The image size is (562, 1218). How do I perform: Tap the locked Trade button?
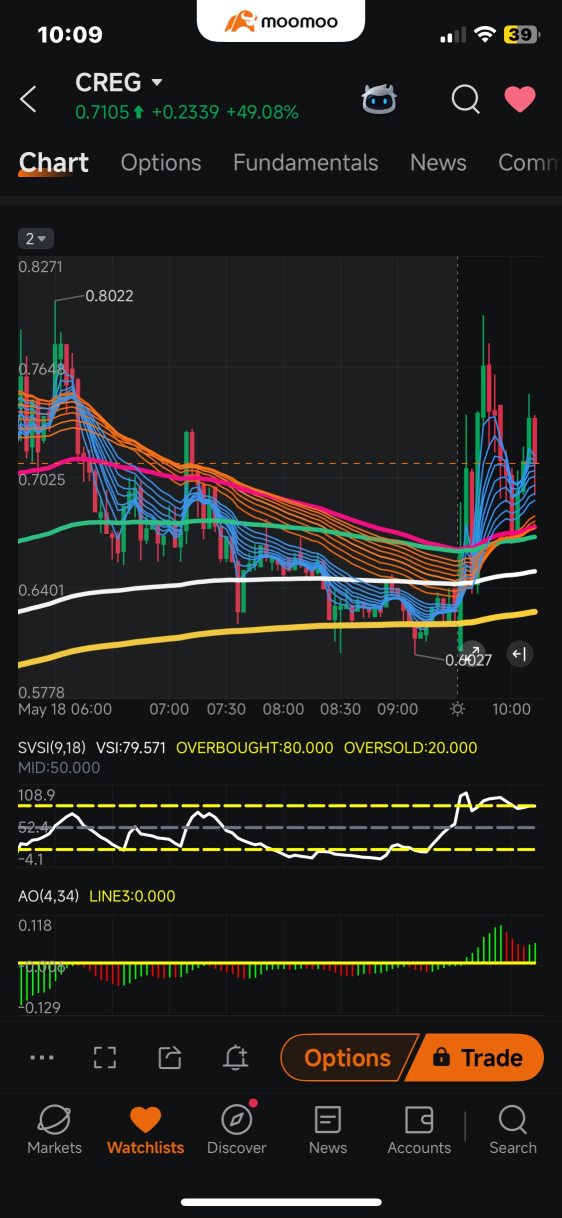(478, 1058)
